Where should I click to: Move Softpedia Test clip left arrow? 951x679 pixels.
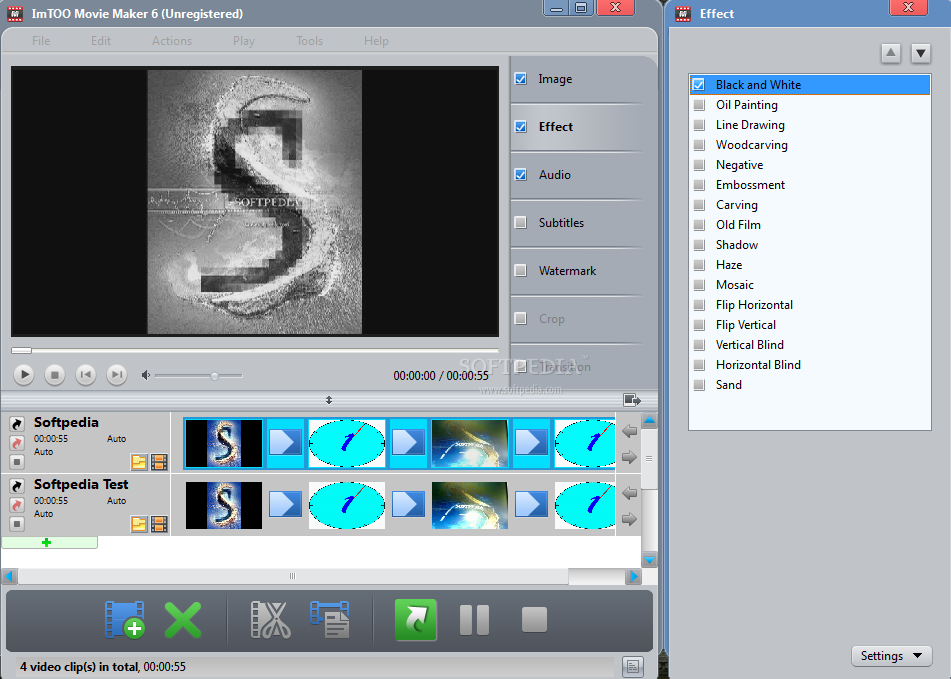[x=630, y=493]
